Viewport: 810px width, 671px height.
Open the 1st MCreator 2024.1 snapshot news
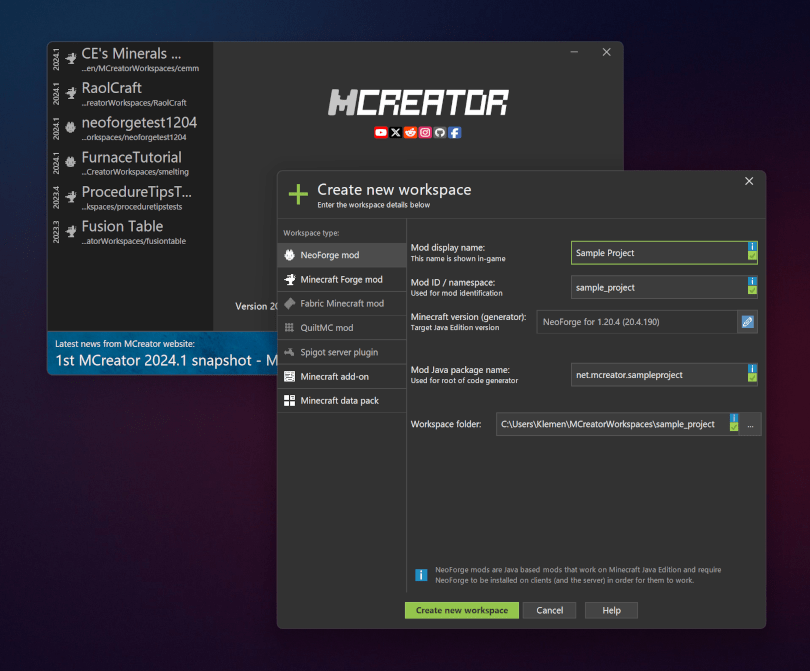point(166,361)
